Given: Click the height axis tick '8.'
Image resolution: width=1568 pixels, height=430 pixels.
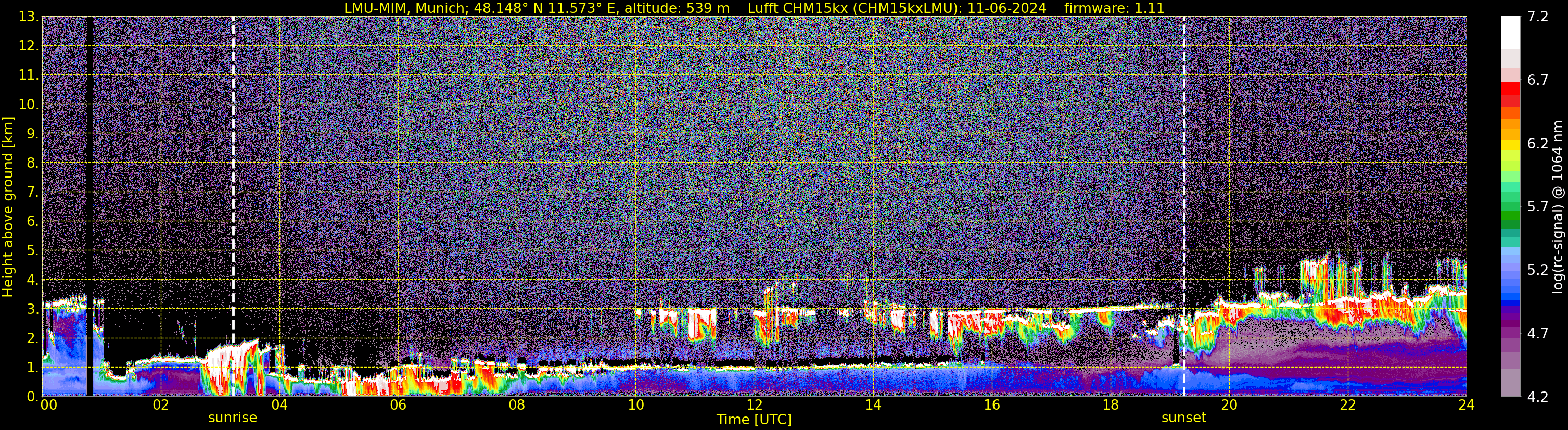Looking at the screenshot, I should pos(33,162).
